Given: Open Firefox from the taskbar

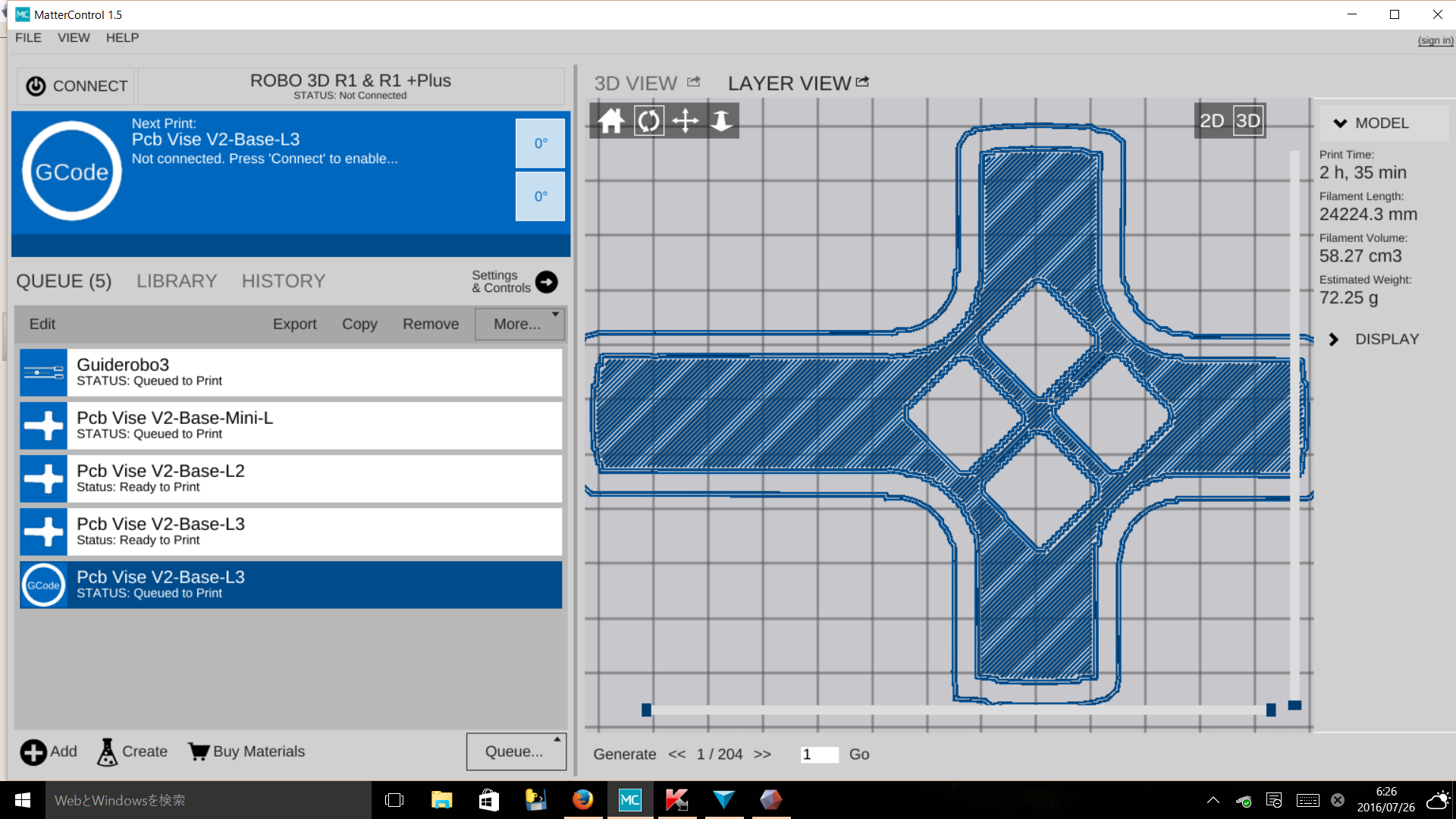Looking at the screenshot, I should click(582, 800).
